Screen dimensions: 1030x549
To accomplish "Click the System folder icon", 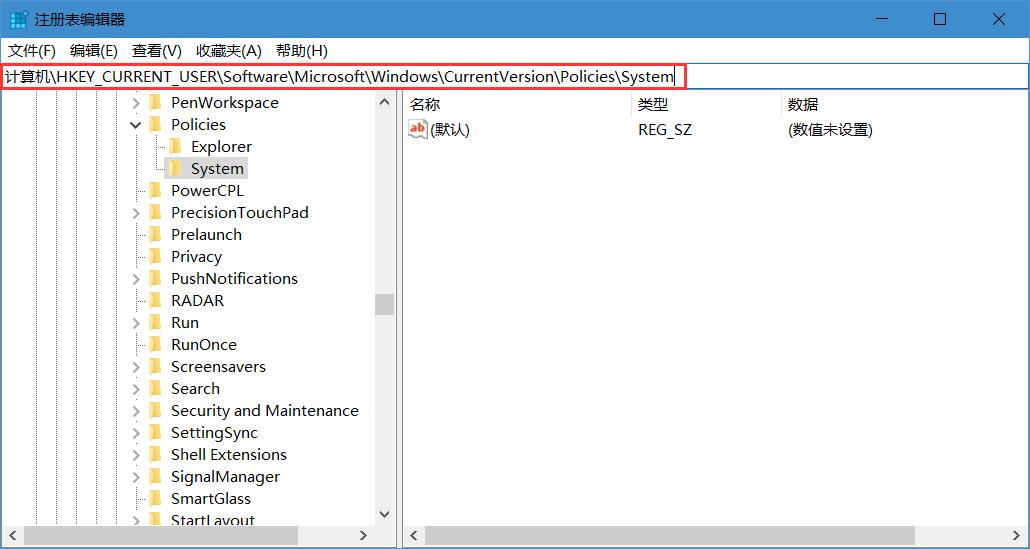I will pos(175,169).
